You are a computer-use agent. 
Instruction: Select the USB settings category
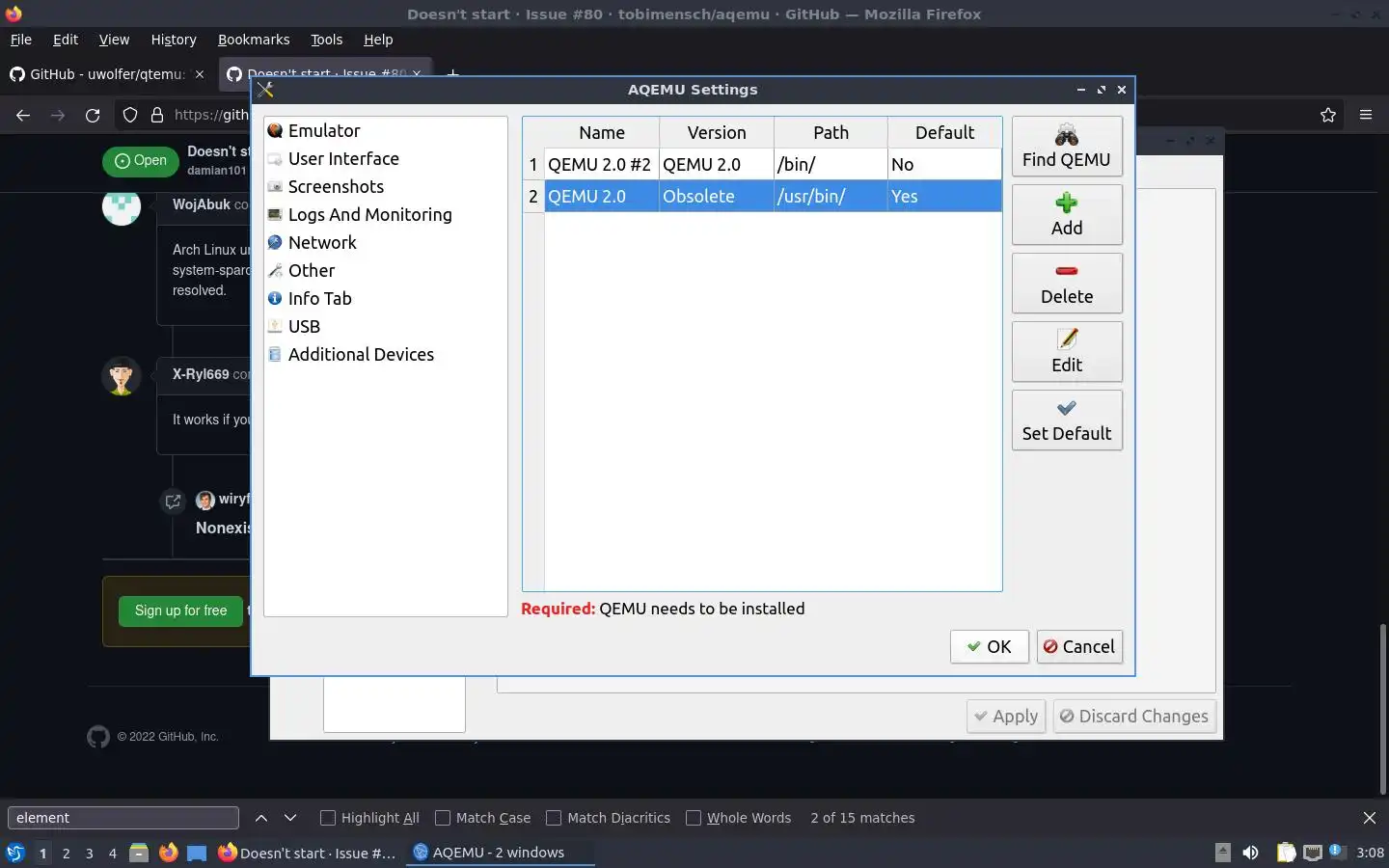(x=294, y=326)
